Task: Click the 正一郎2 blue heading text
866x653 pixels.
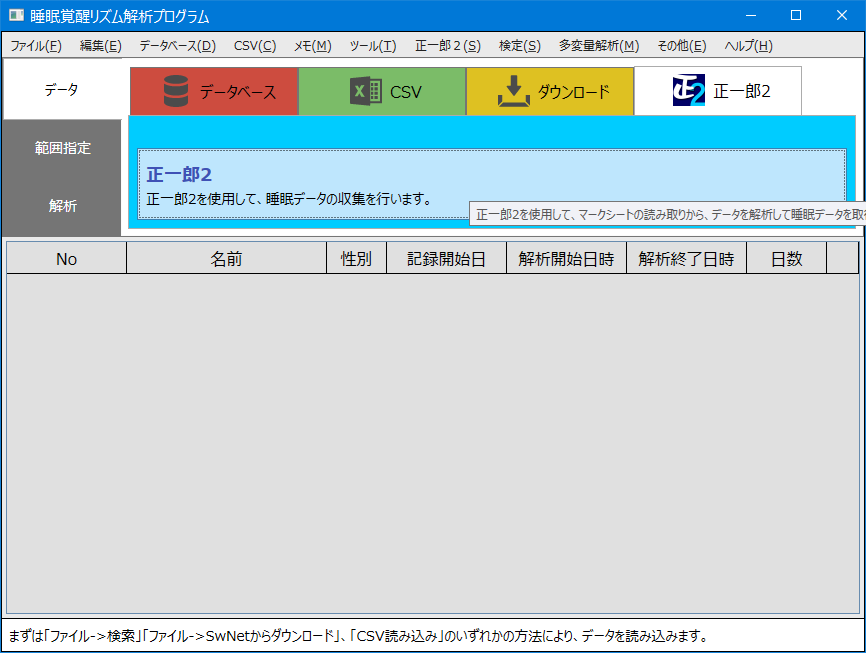Action: point(179,175)
